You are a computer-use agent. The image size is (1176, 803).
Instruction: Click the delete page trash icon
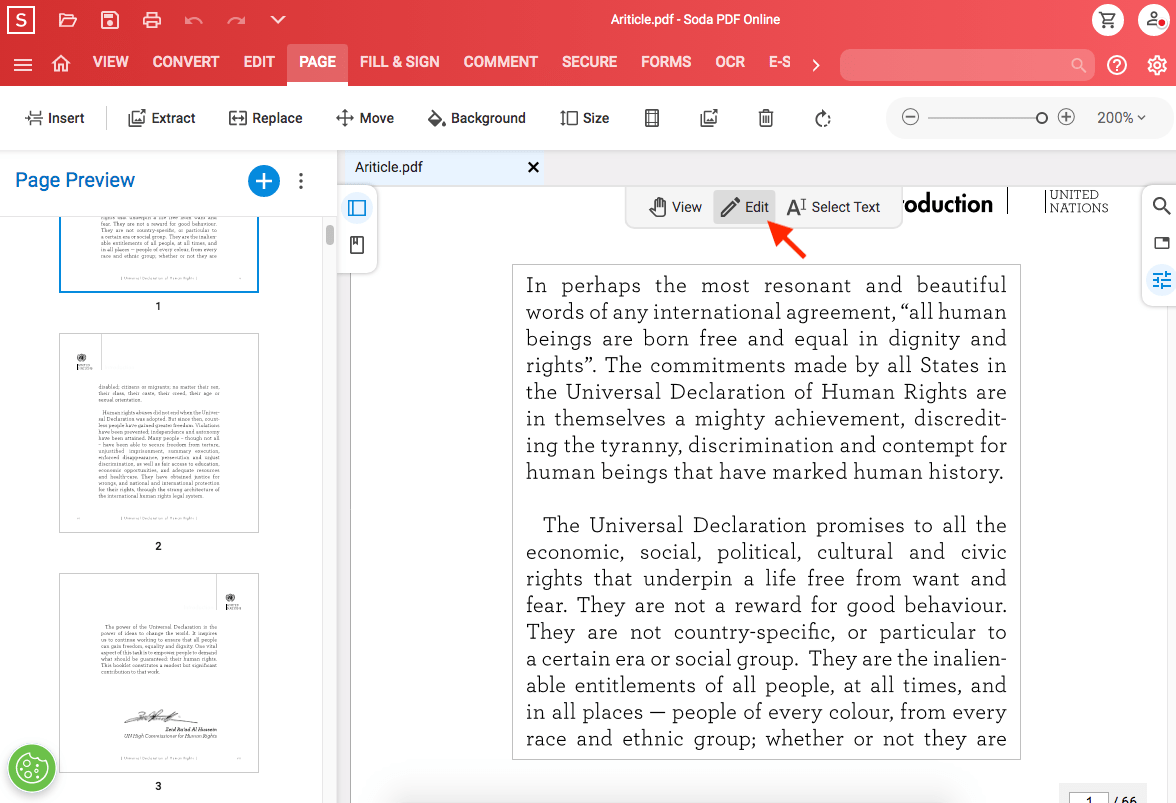(x=765, y=118)
